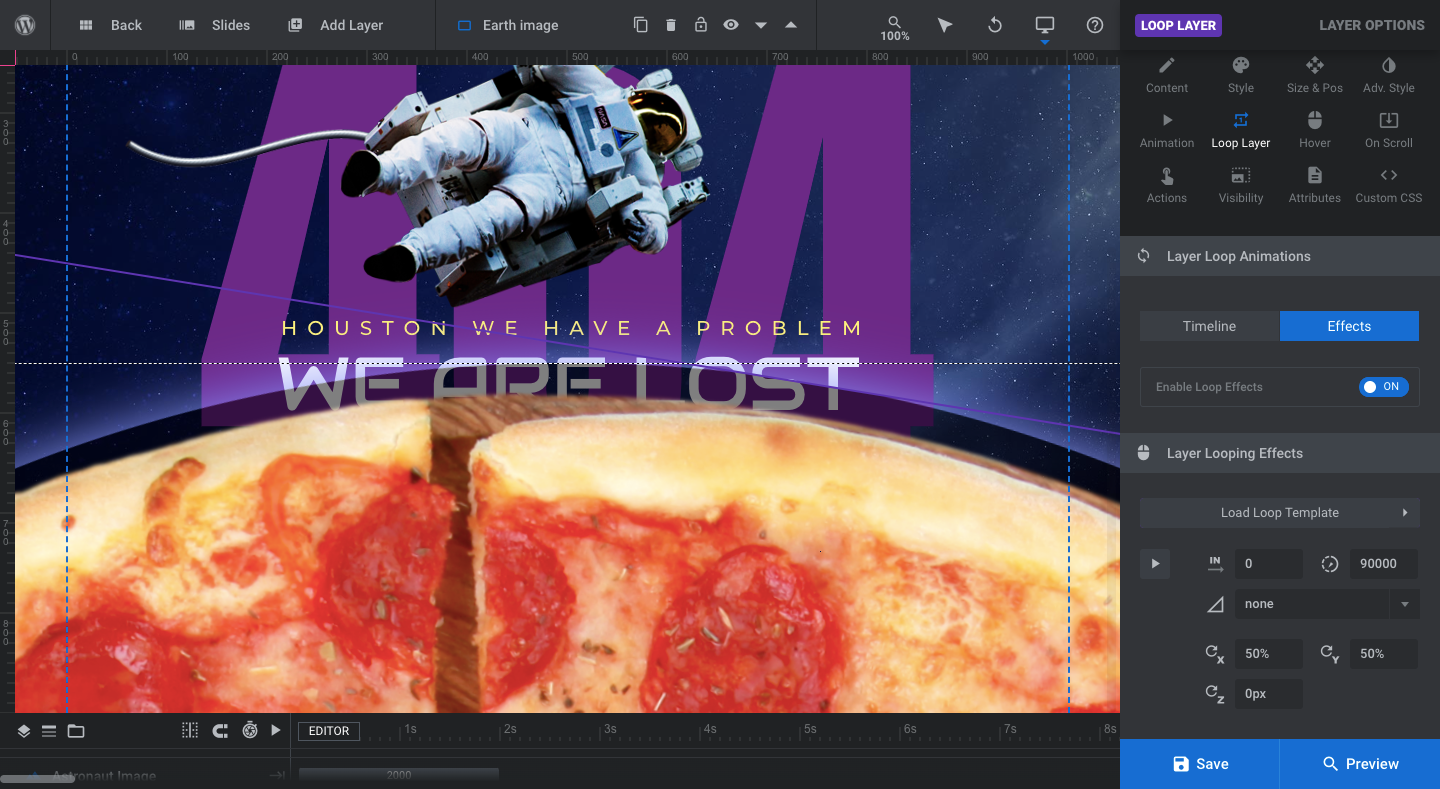Open the WordPress logo menu

coord(24,25)
